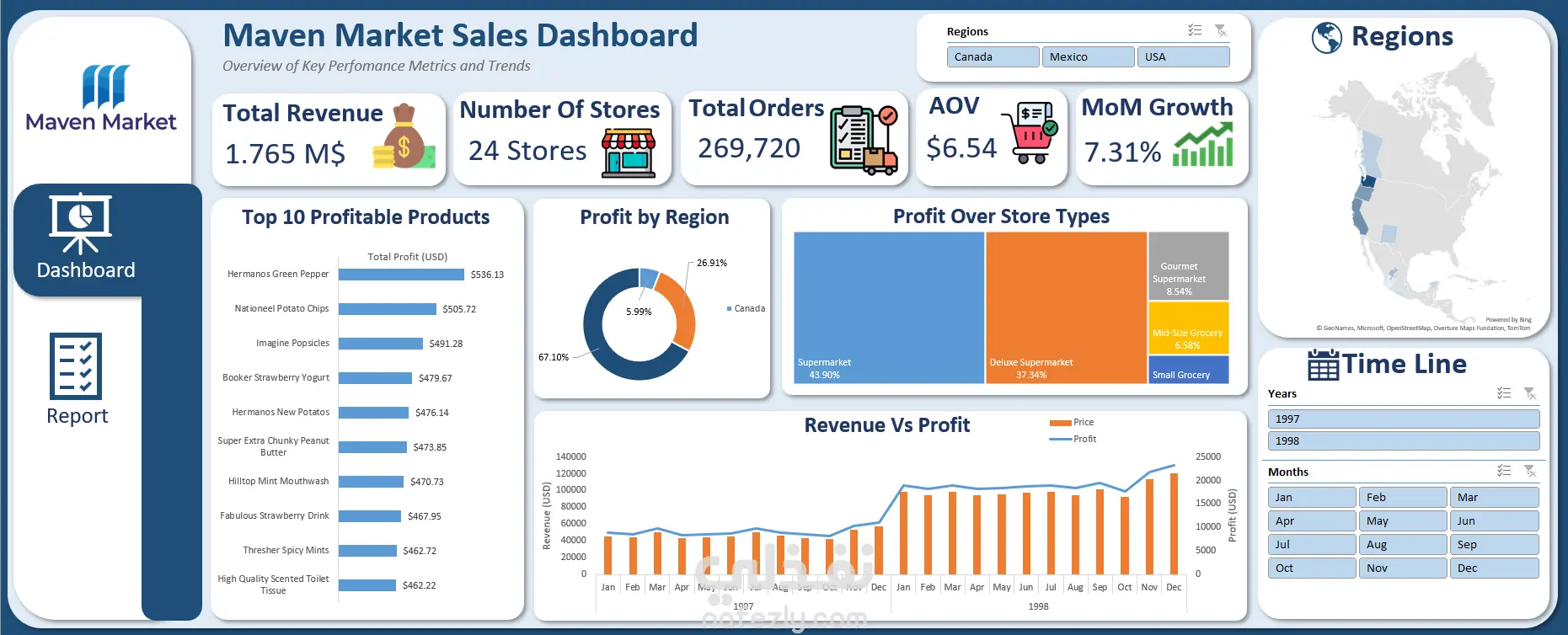Click the 24 Stores value

point(527,151)
